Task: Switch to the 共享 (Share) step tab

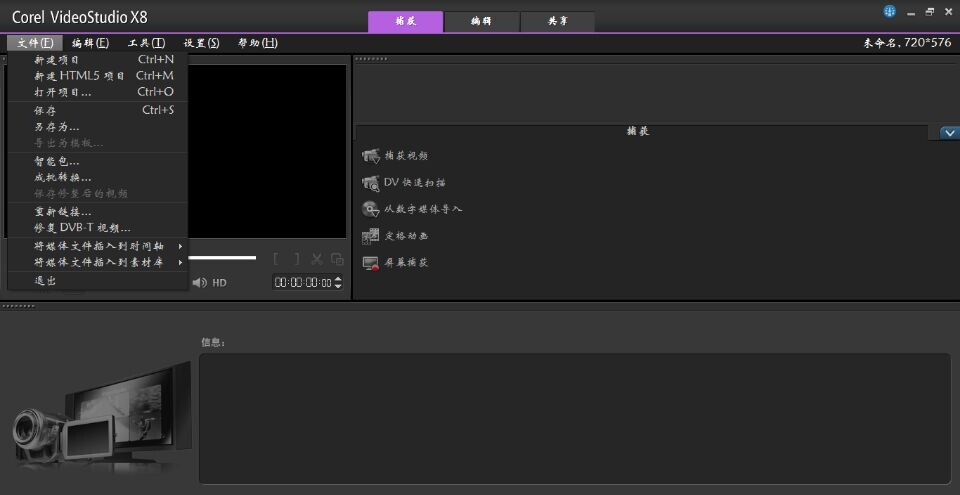Action: point(557,21)
